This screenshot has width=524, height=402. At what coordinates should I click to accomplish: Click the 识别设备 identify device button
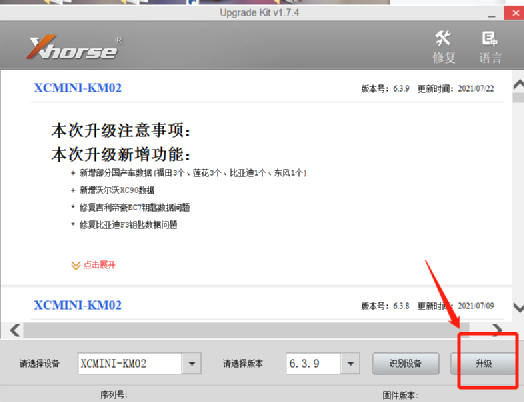click(x=405, y=363)
